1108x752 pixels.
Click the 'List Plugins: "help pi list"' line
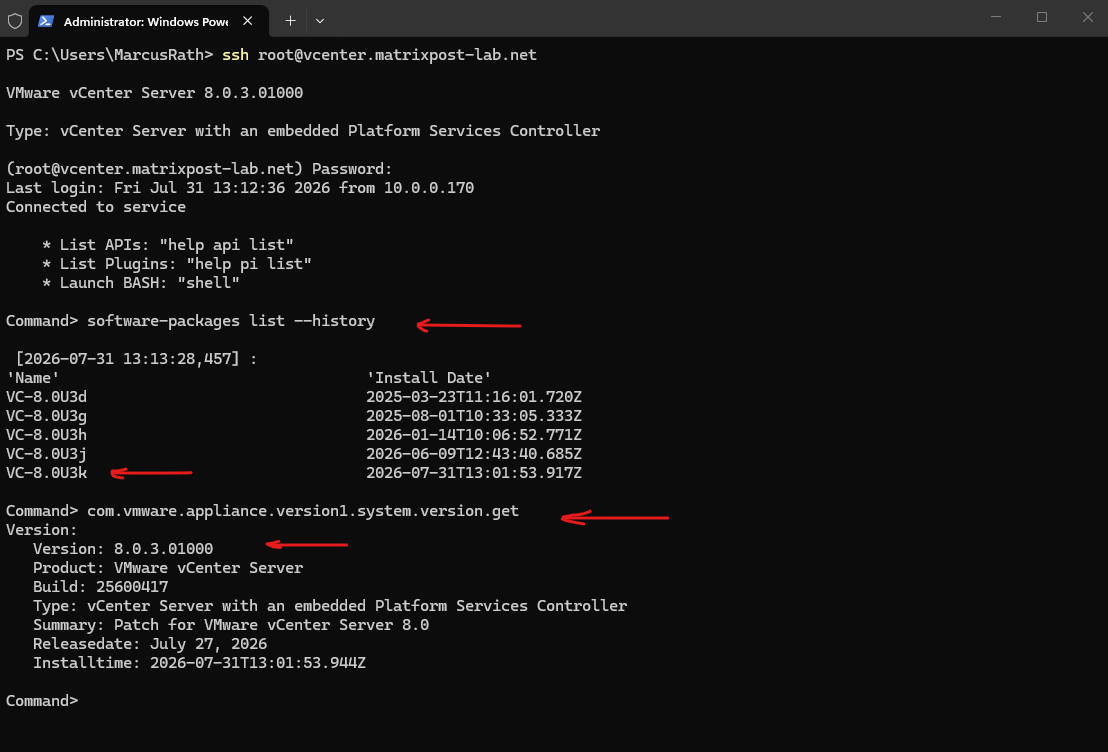coord(177,264)
